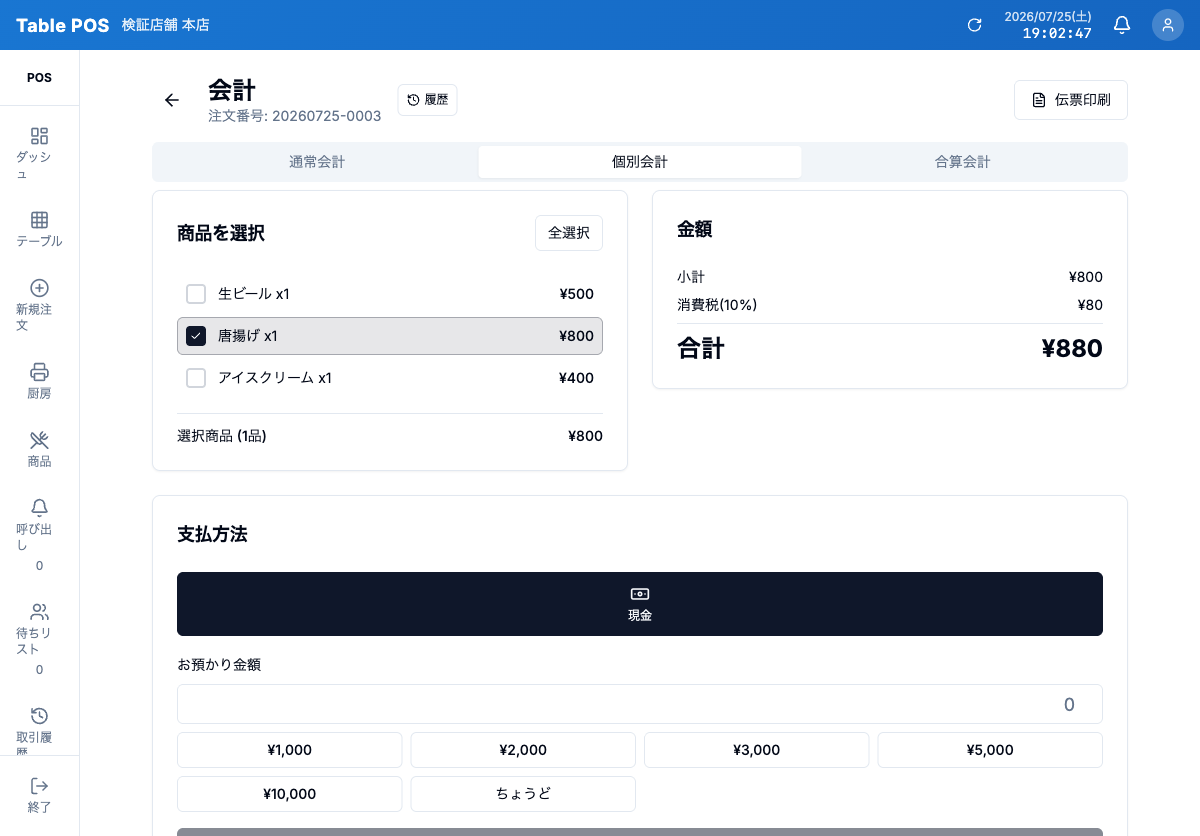The image size is (1200, 836).
Task: Open the 取引履歴 history icon in the sidebar
Action: 39,716
